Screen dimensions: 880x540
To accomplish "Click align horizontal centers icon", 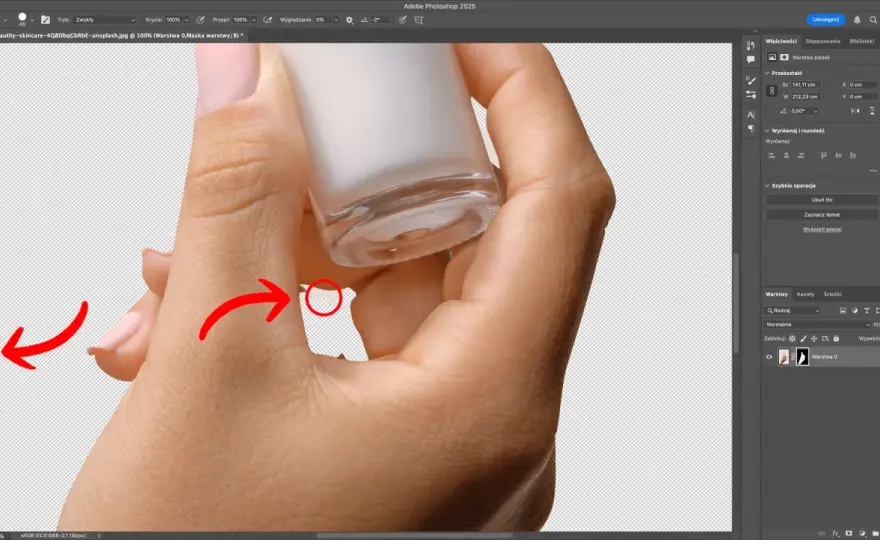I will pyautogui.click(x=786, y=155).
